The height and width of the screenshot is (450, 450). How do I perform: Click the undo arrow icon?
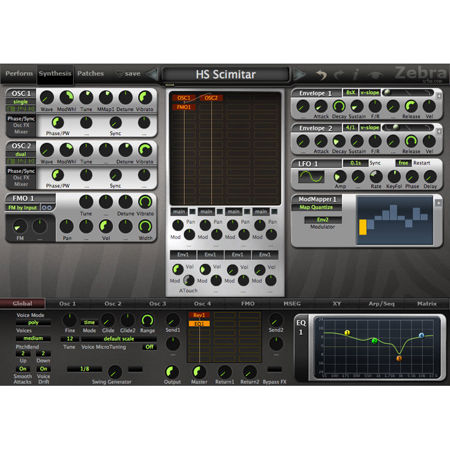pyautogui.click(x=321, y=74)
